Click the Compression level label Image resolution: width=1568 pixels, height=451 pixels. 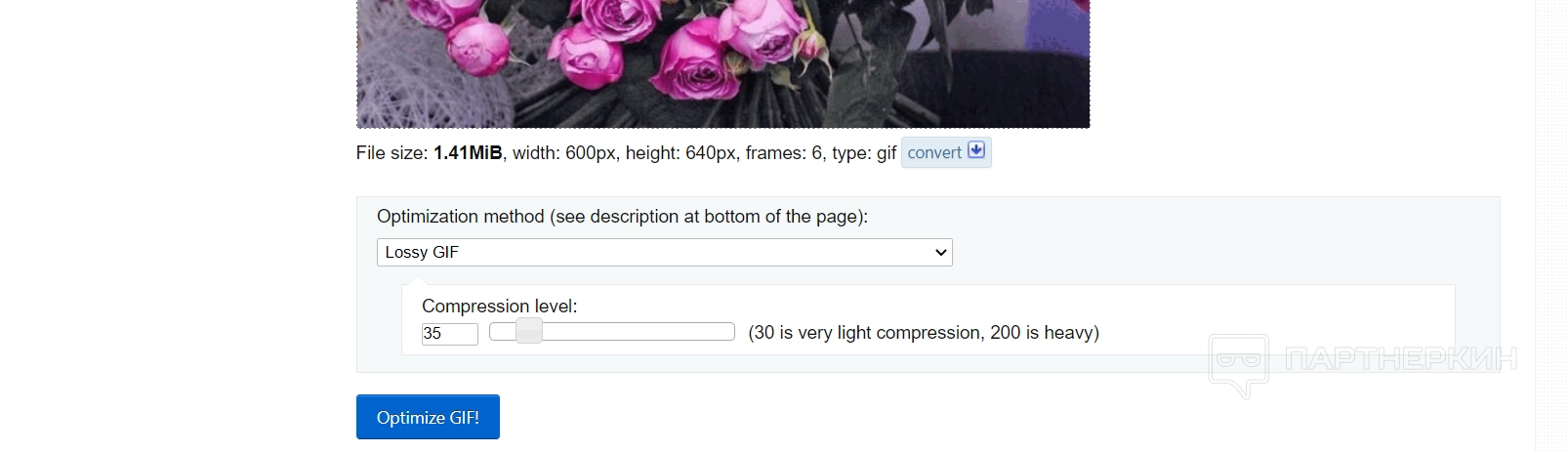(x=499, y=307)
